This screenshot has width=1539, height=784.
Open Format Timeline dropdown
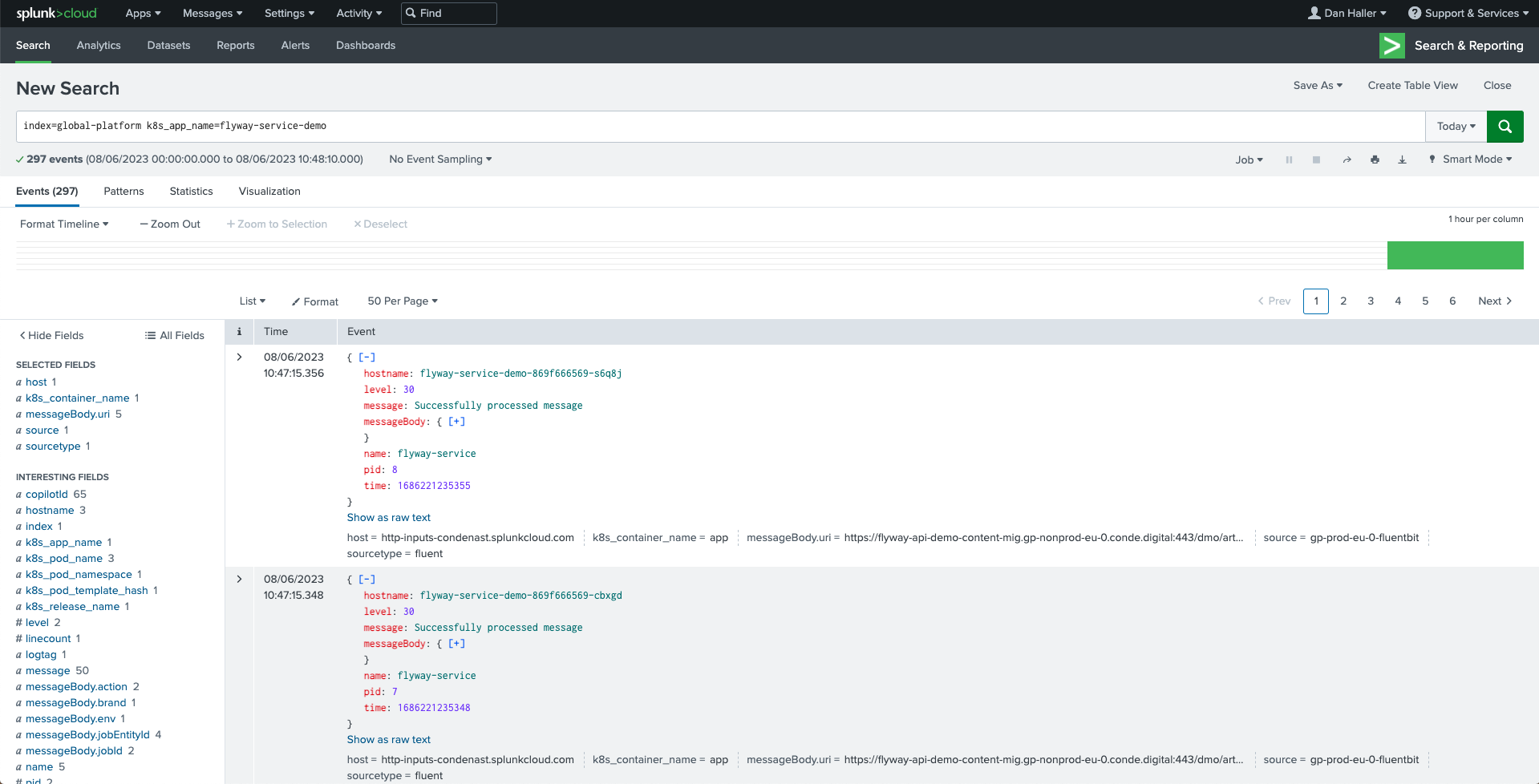[x=64, y=224]
